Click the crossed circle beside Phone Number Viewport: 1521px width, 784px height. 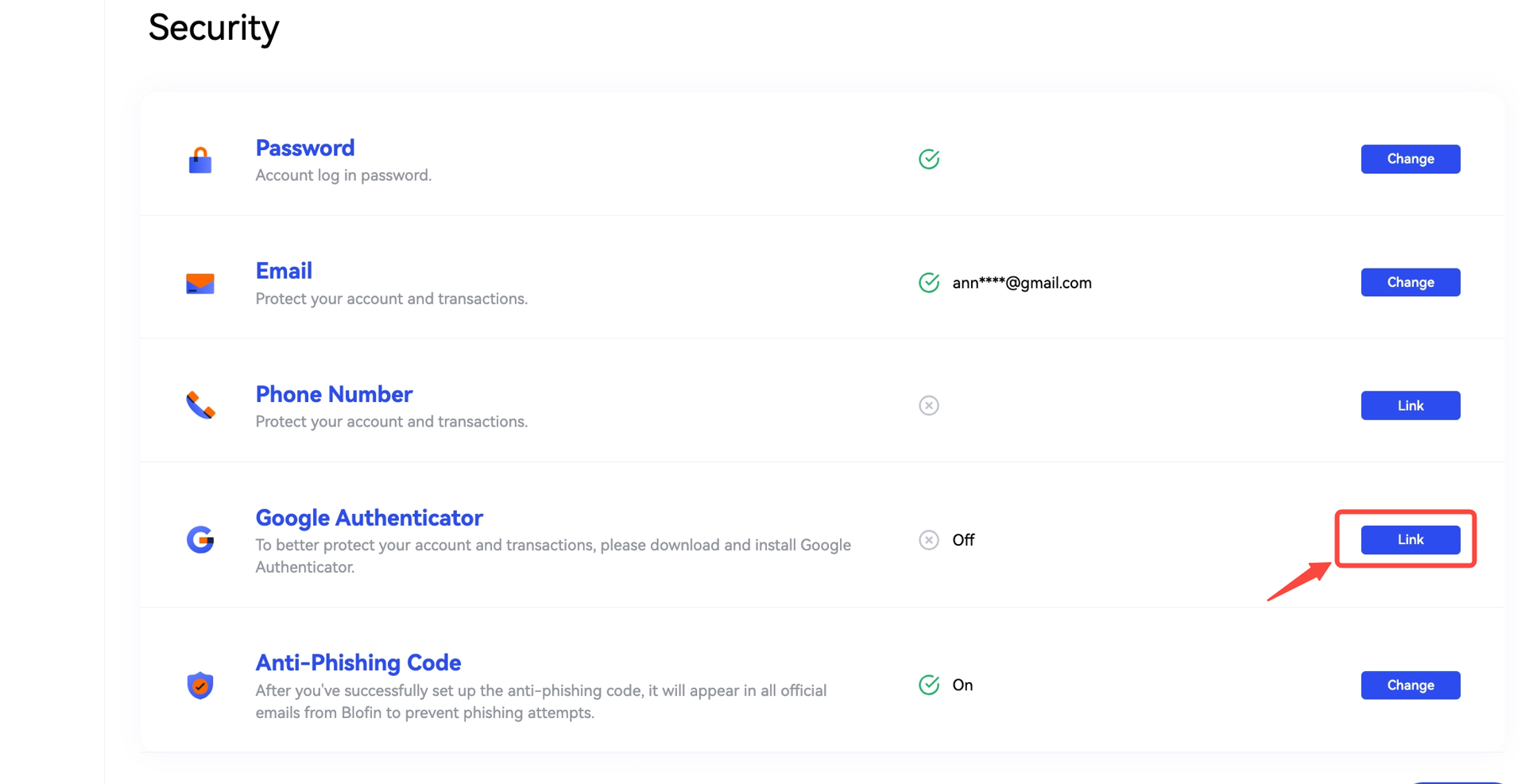(x=928, y=405)
